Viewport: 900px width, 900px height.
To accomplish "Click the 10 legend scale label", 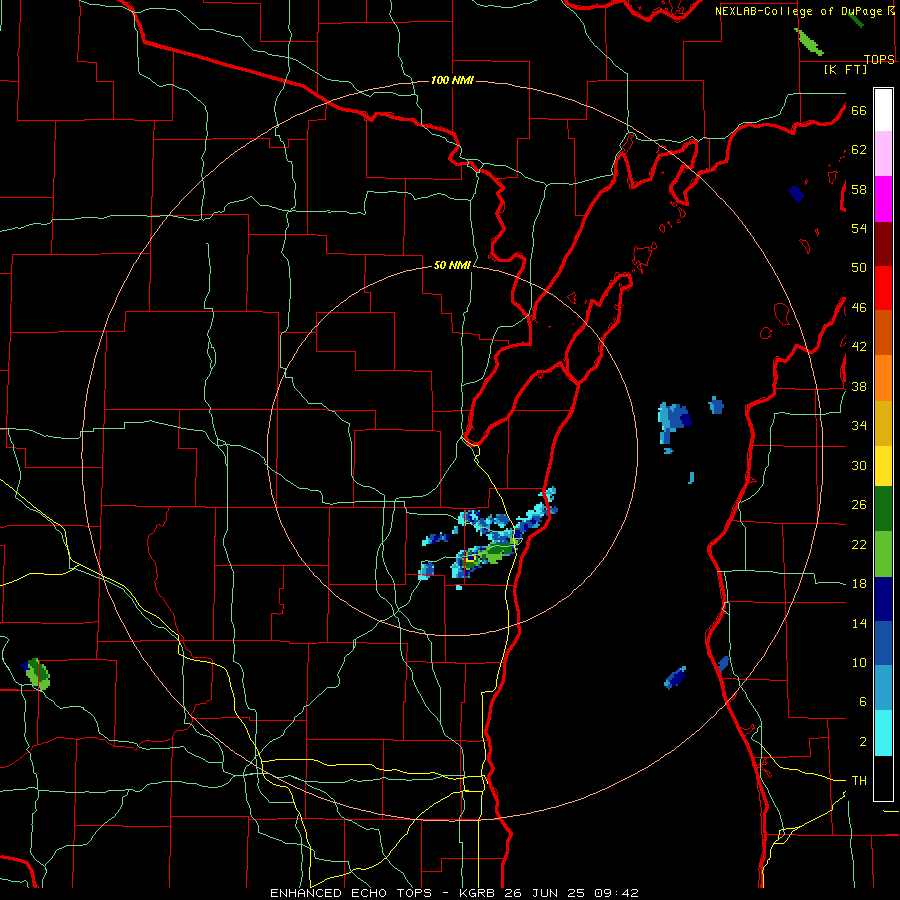I will 859,662.
